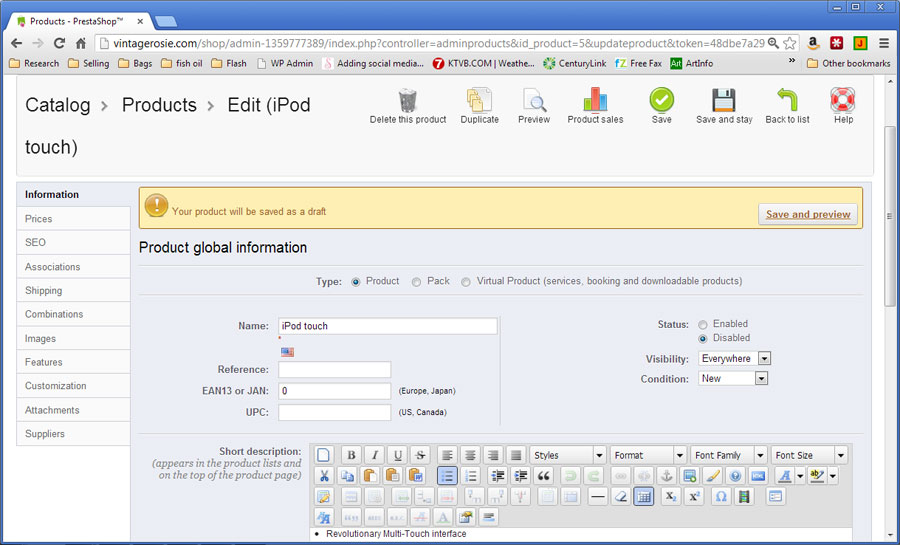Justify text in the editor
Viewport: 900px width, 545px height.
(x=516, y=455)
